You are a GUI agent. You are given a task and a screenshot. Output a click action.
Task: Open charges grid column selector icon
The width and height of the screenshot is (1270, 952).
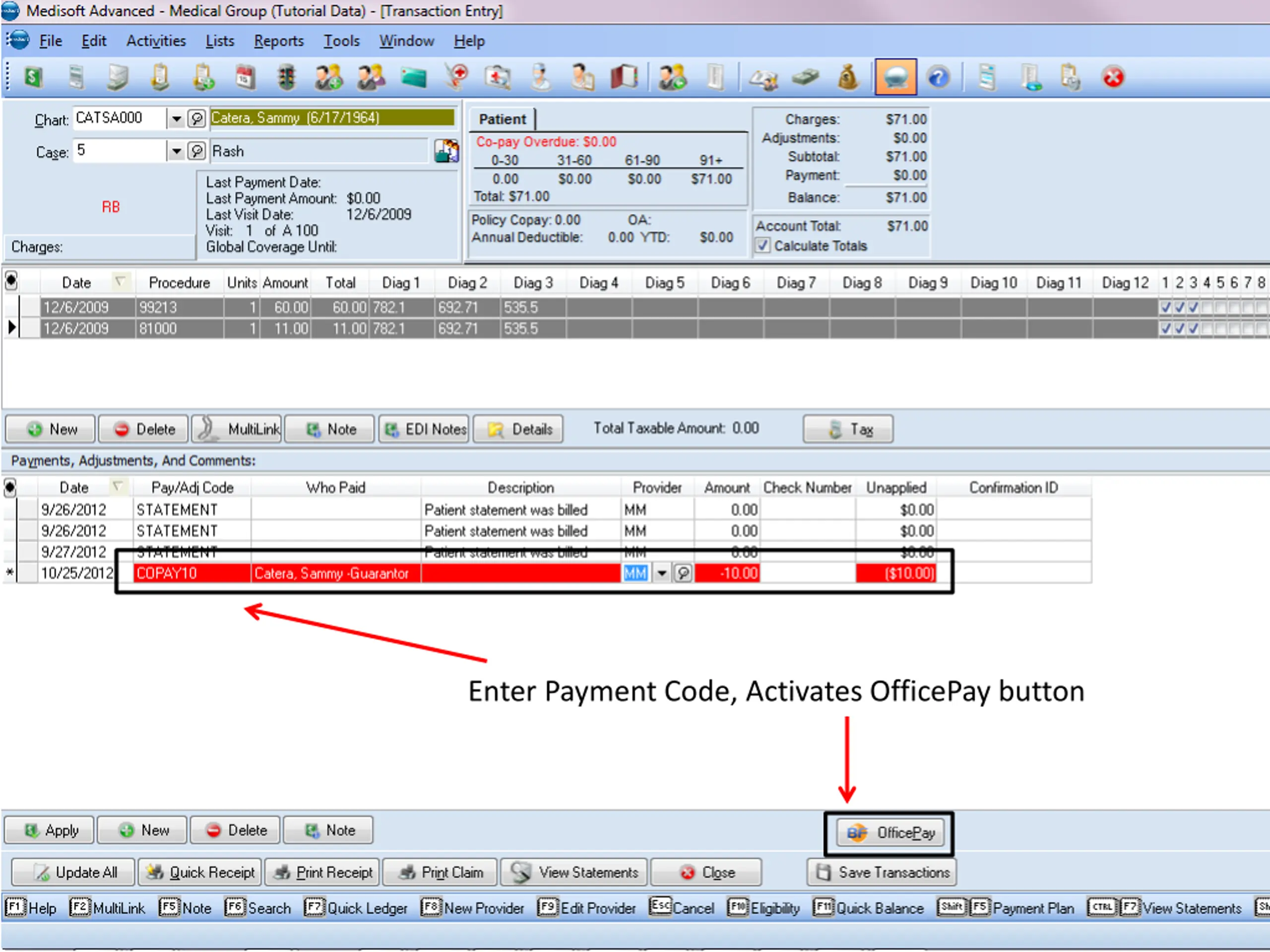(11, 282)
